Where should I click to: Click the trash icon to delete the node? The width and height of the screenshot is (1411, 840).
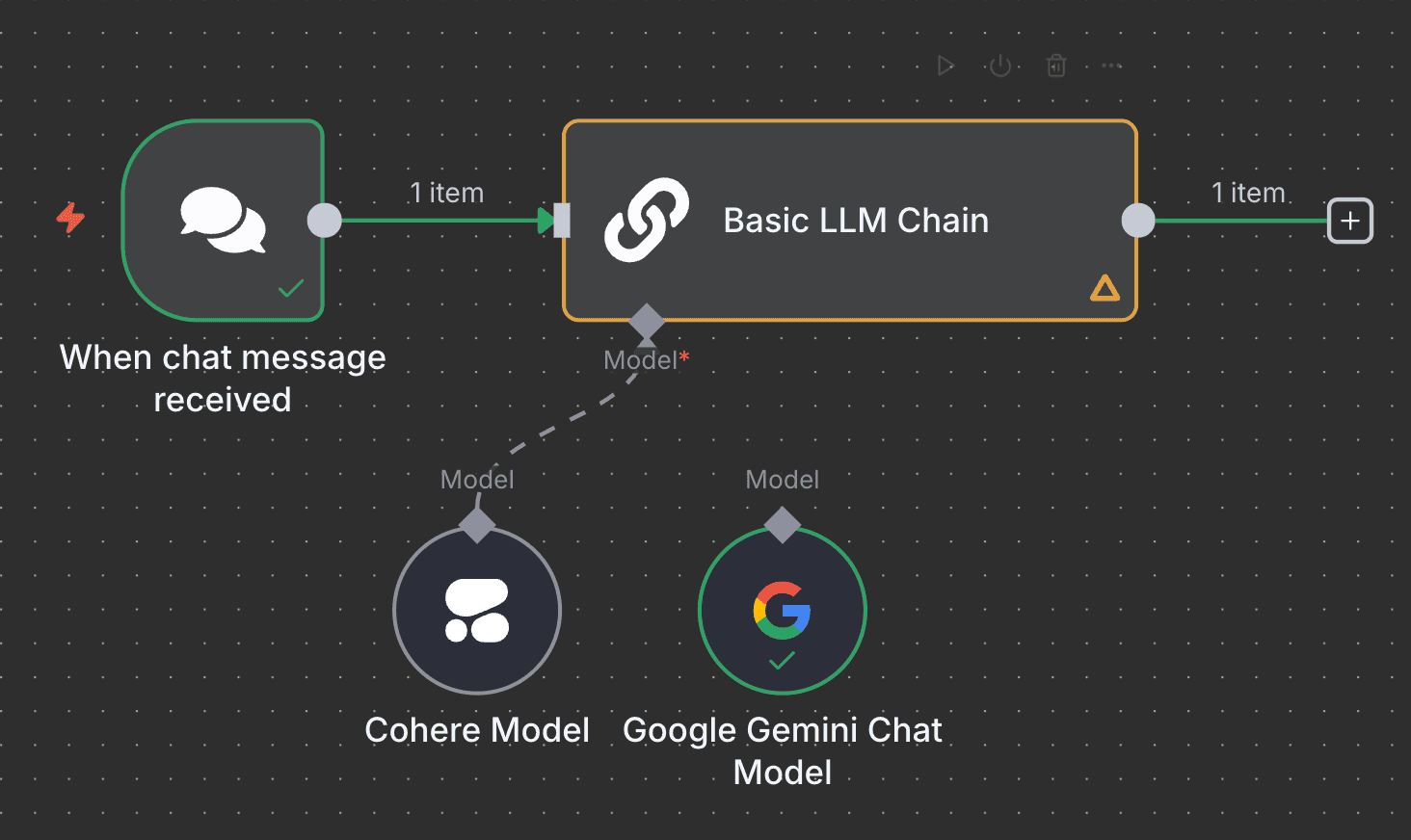click(x=1055, y=65)
